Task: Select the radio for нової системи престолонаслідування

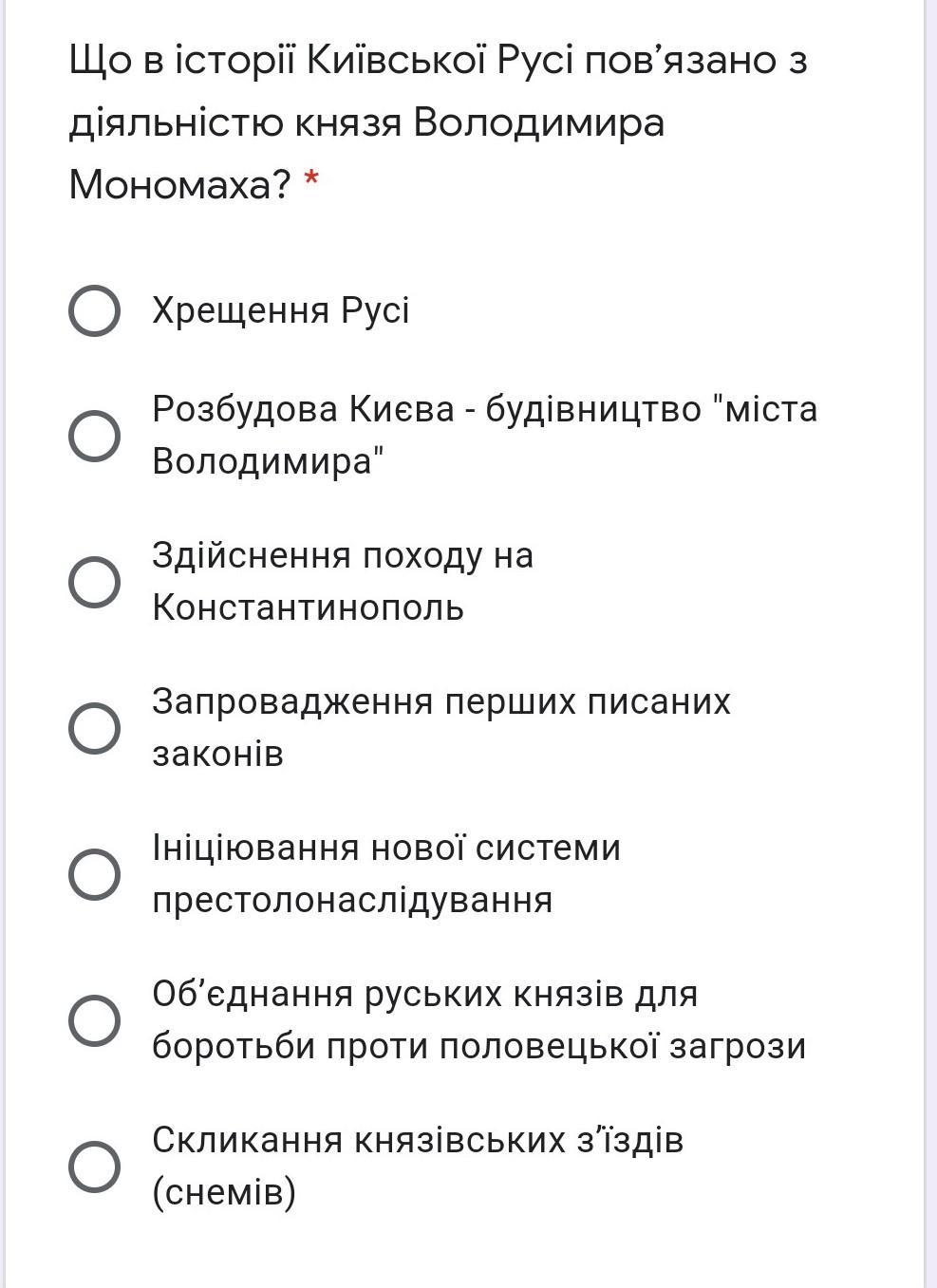Action: [x=94, y=874]
